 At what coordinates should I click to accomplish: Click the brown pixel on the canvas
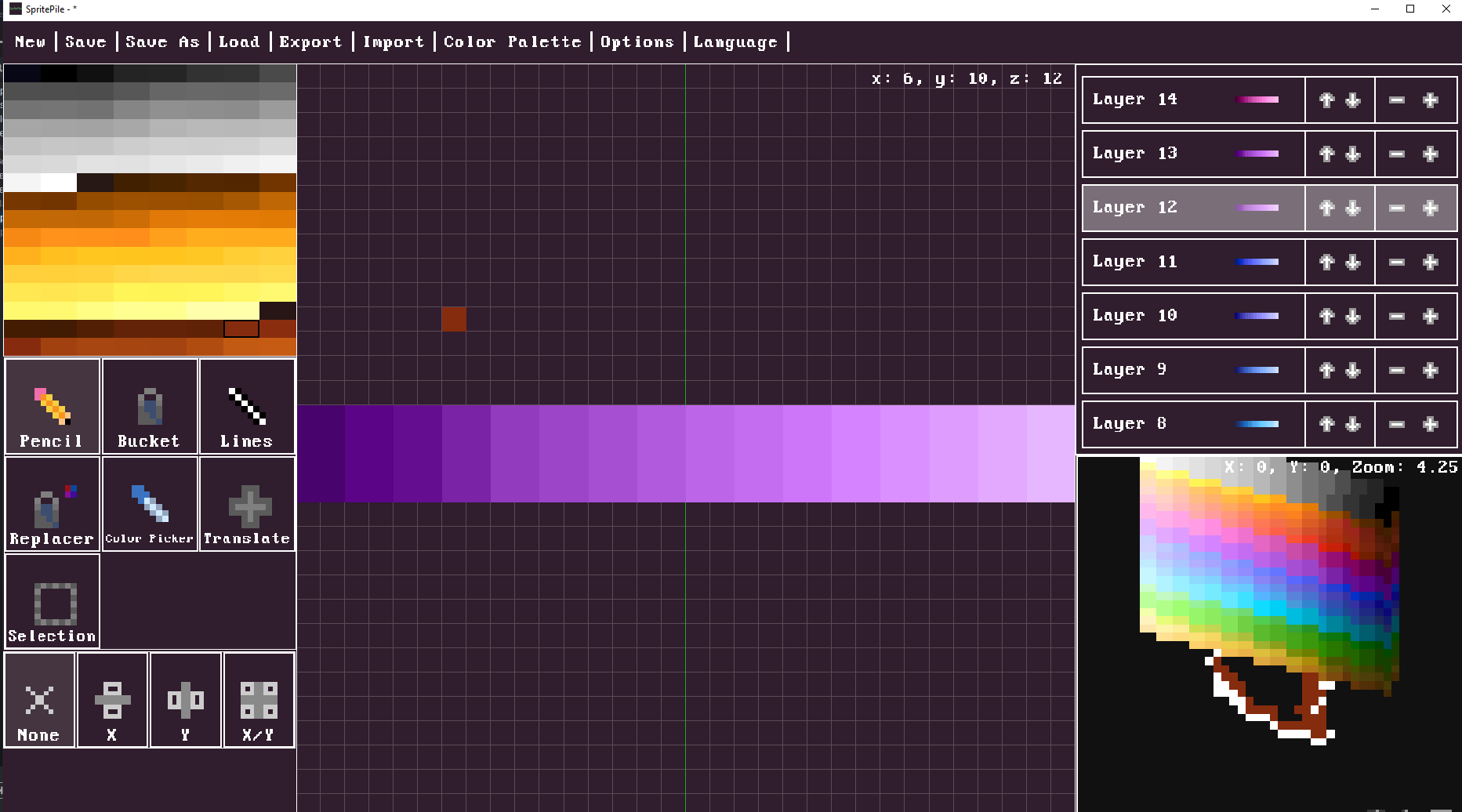tap(454, 319)
